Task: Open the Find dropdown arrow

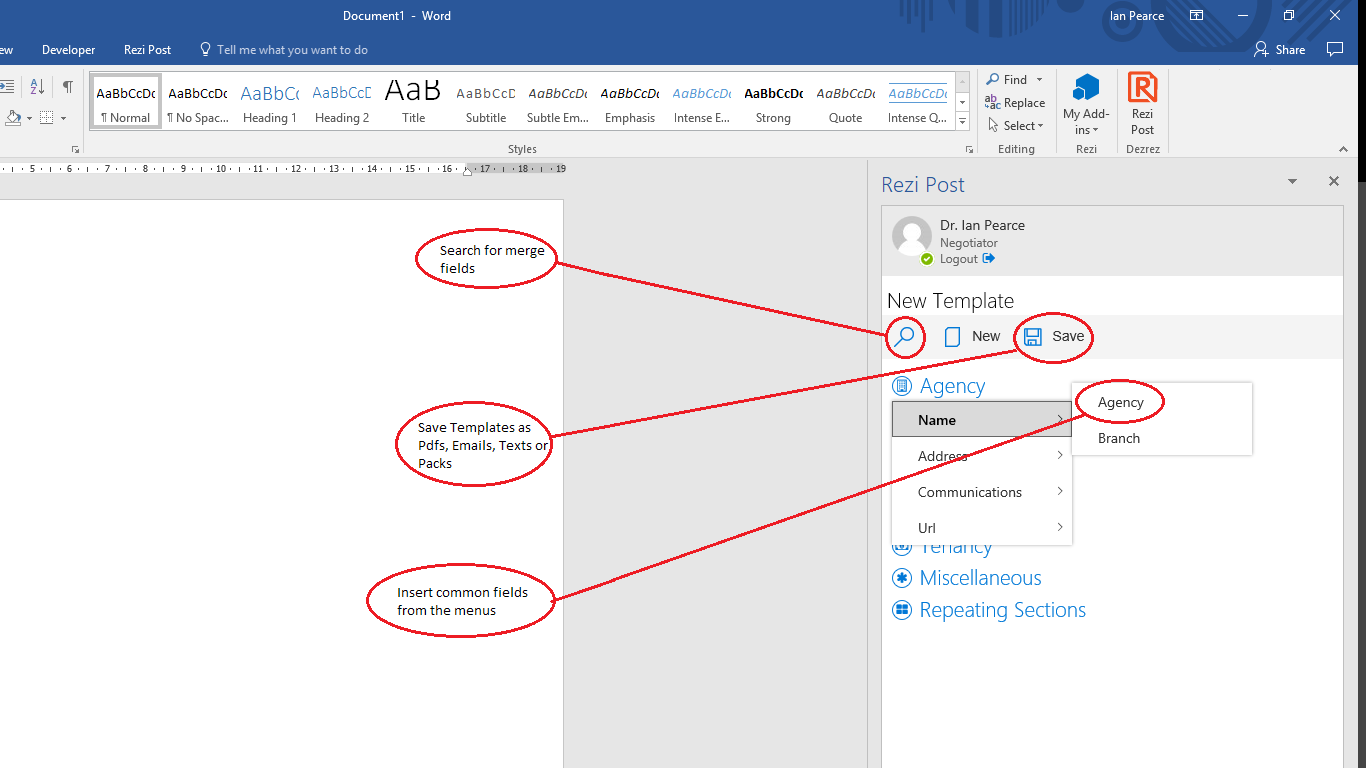Action: (1039, 80)
